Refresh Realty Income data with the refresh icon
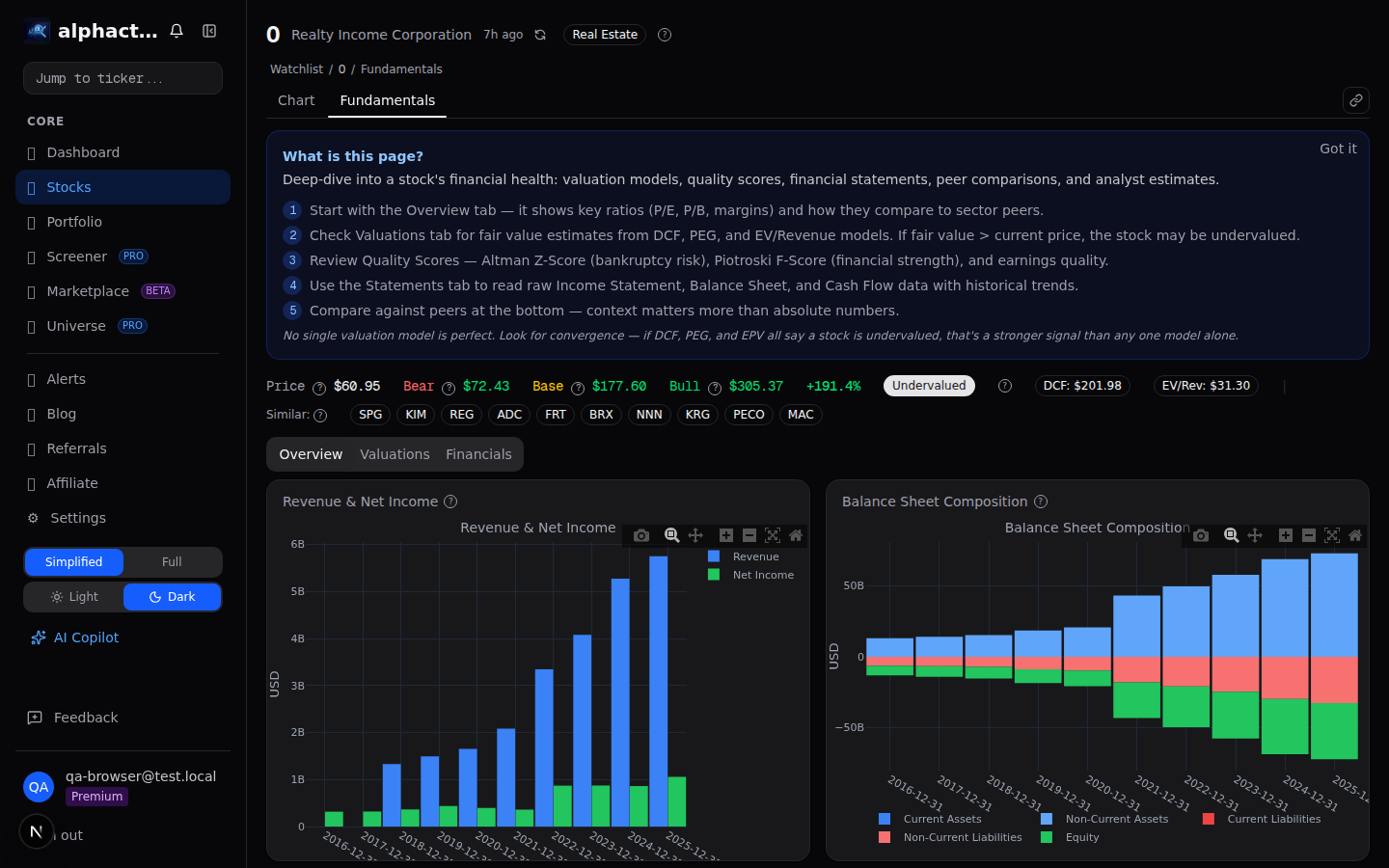The height and width of the screenshot is (868, 1389). click(x=540, y=34)
